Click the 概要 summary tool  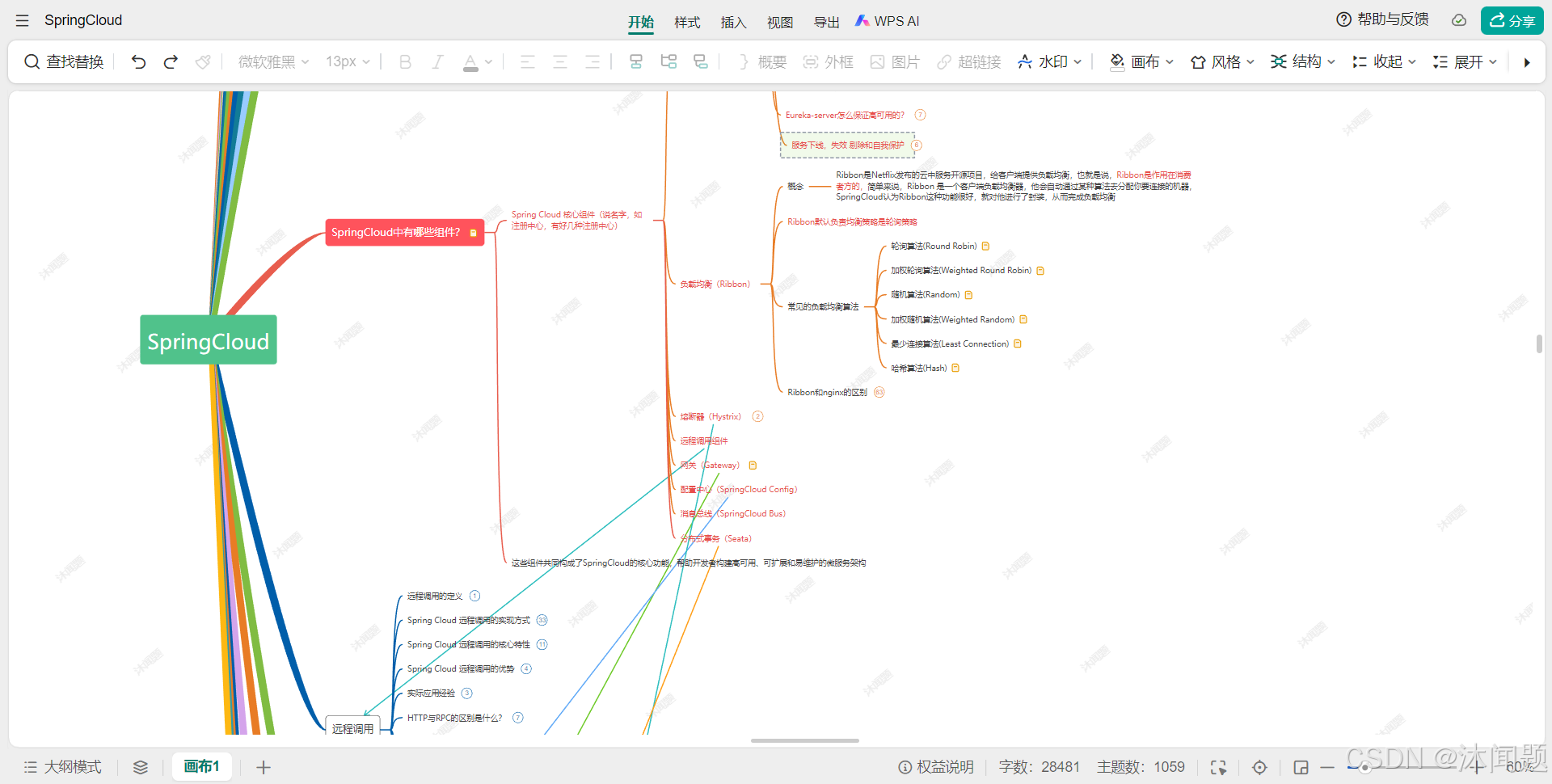[761, 62]
